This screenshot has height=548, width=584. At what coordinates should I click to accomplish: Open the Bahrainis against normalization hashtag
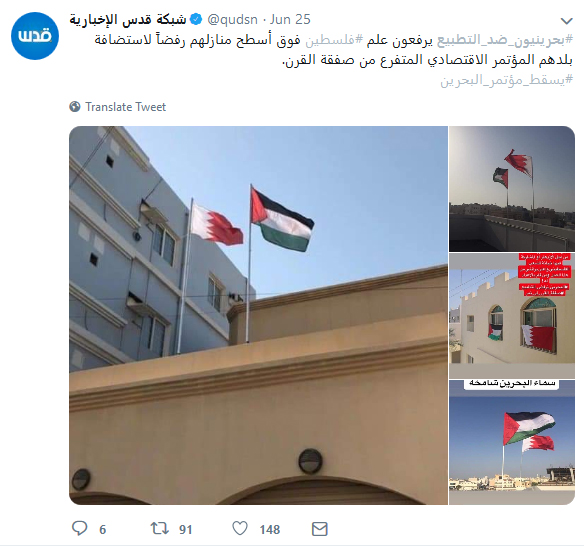(x=505, y=39)
